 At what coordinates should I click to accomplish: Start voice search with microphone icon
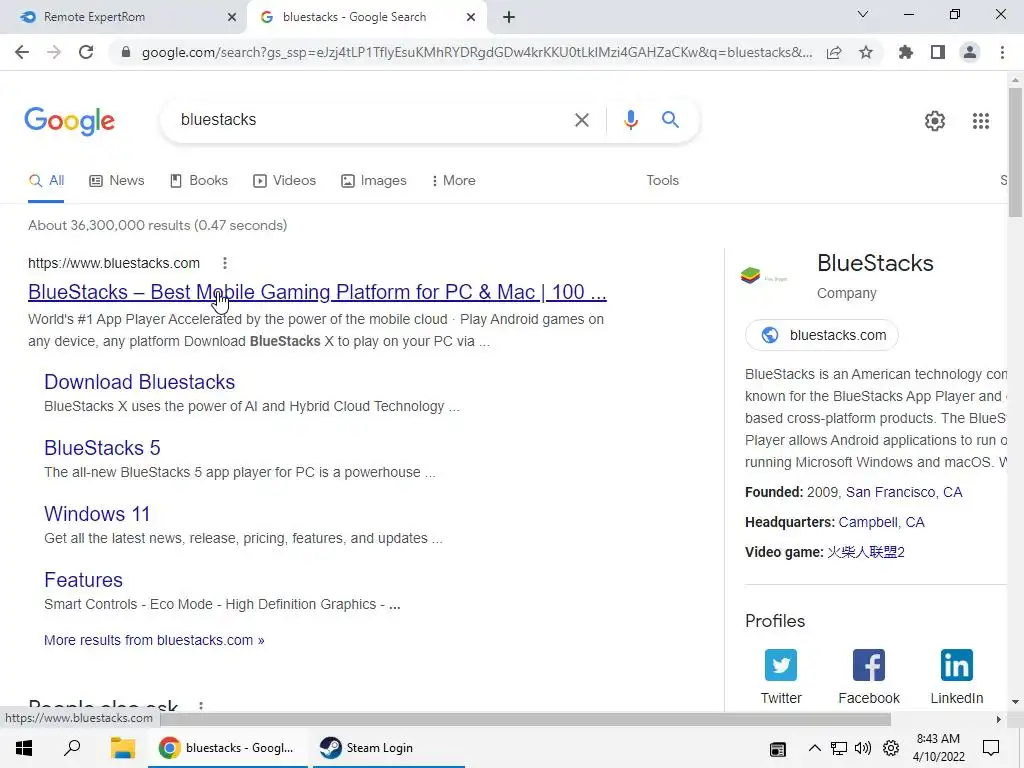click(x=630, y=120)
